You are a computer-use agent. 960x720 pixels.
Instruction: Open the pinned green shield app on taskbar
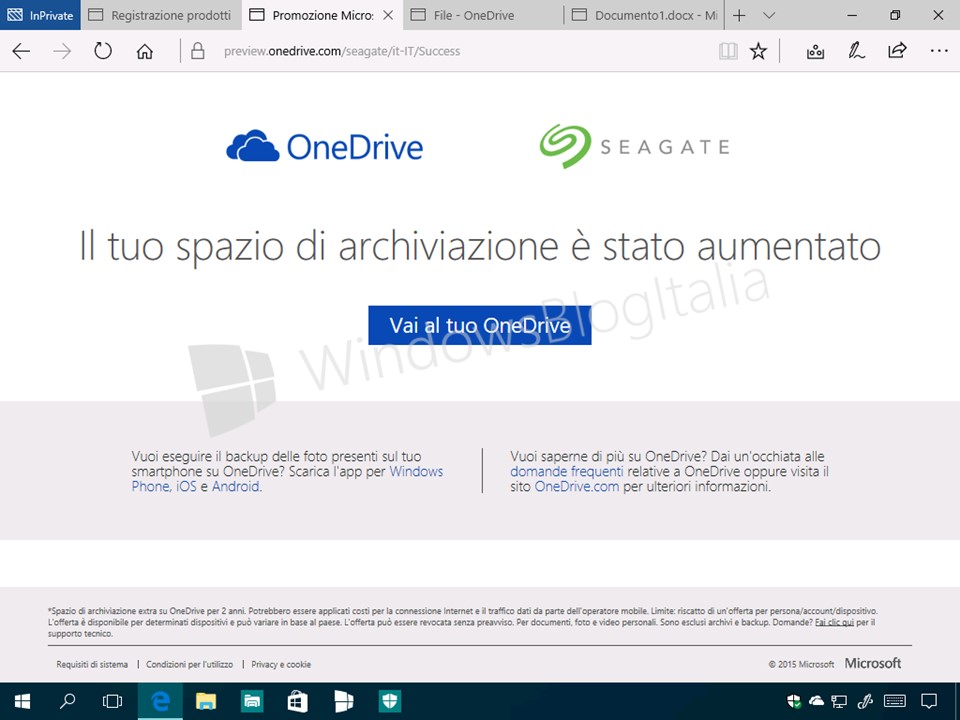[390, 701]
